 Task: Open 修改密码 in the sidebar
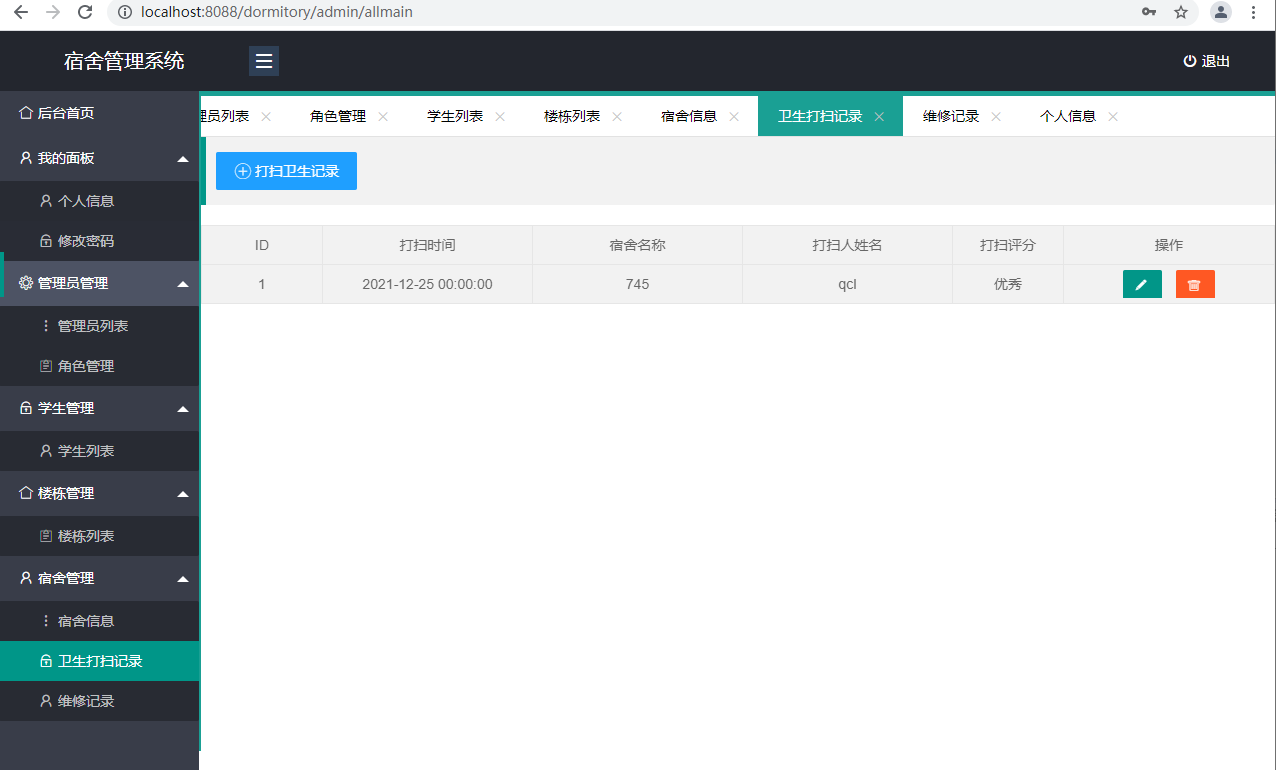[x=86, y=241]
